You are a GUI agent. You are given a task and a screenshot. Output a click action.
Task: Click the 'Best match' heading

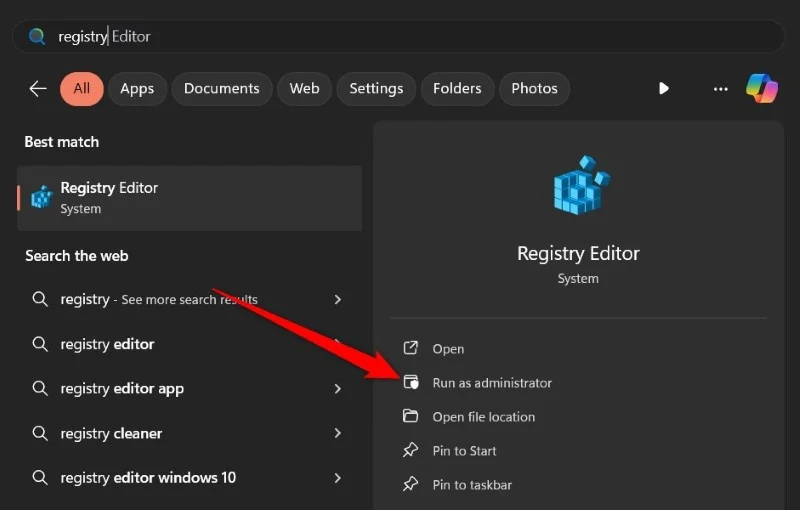pos(62,142)
